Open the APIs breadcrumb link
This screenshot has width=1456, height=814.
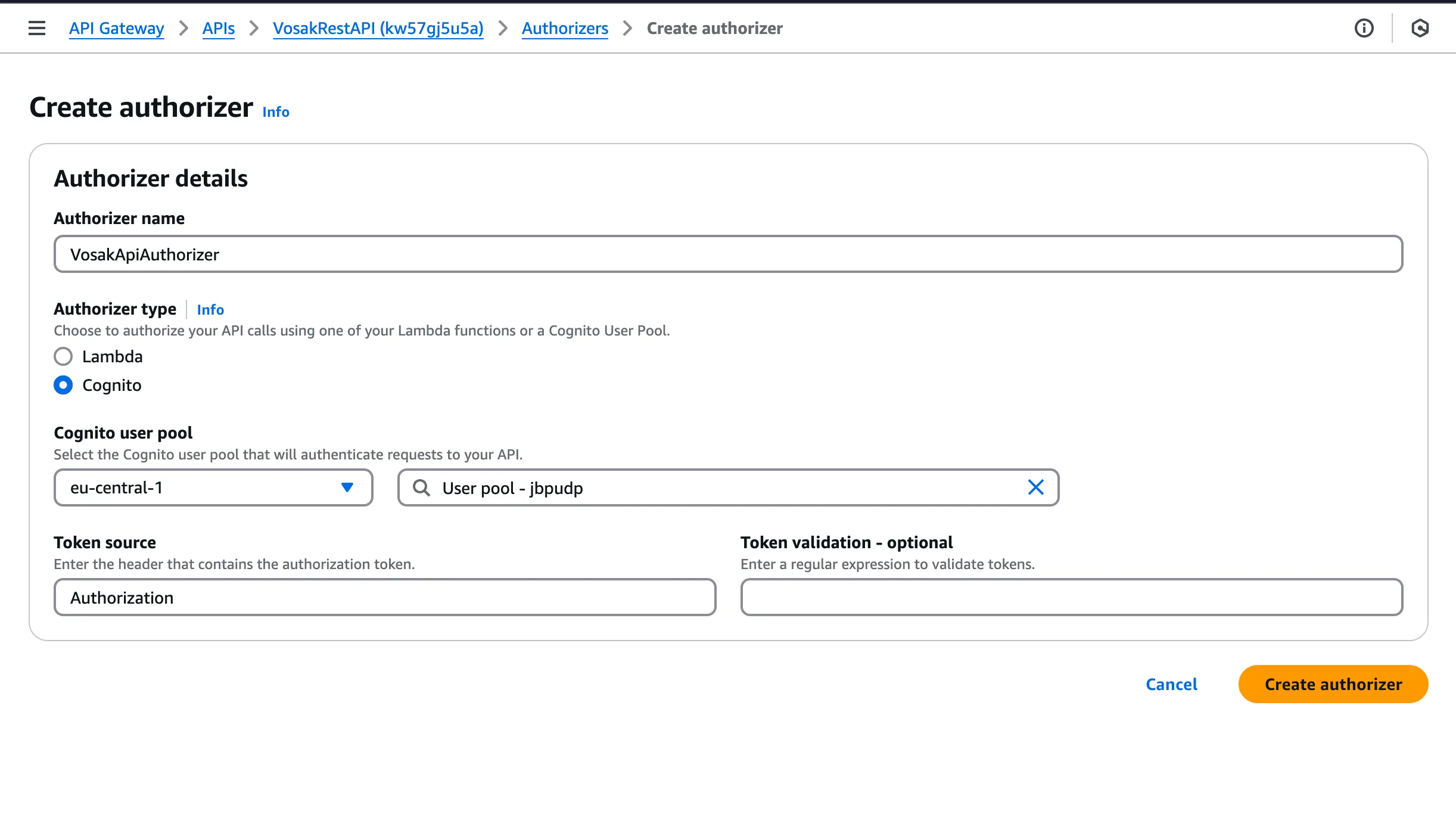point(218,28)
